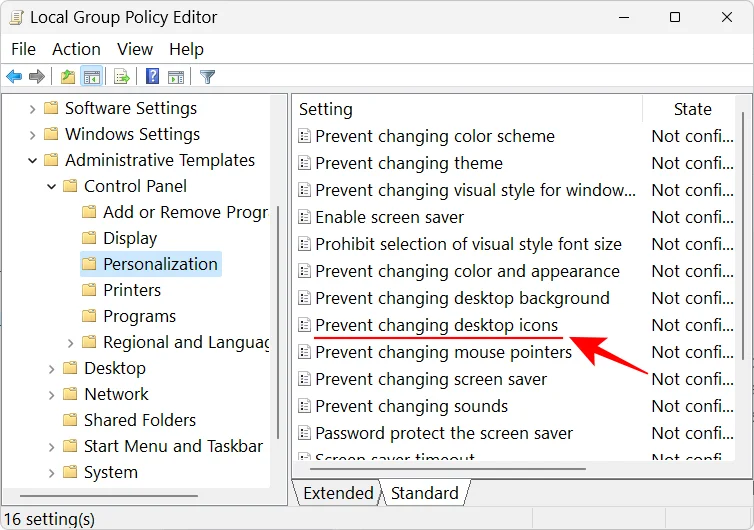This screenshot has width=754, height=530.
Task: Select Prevent changing desktop icons setting
Action: pos(437,326)
